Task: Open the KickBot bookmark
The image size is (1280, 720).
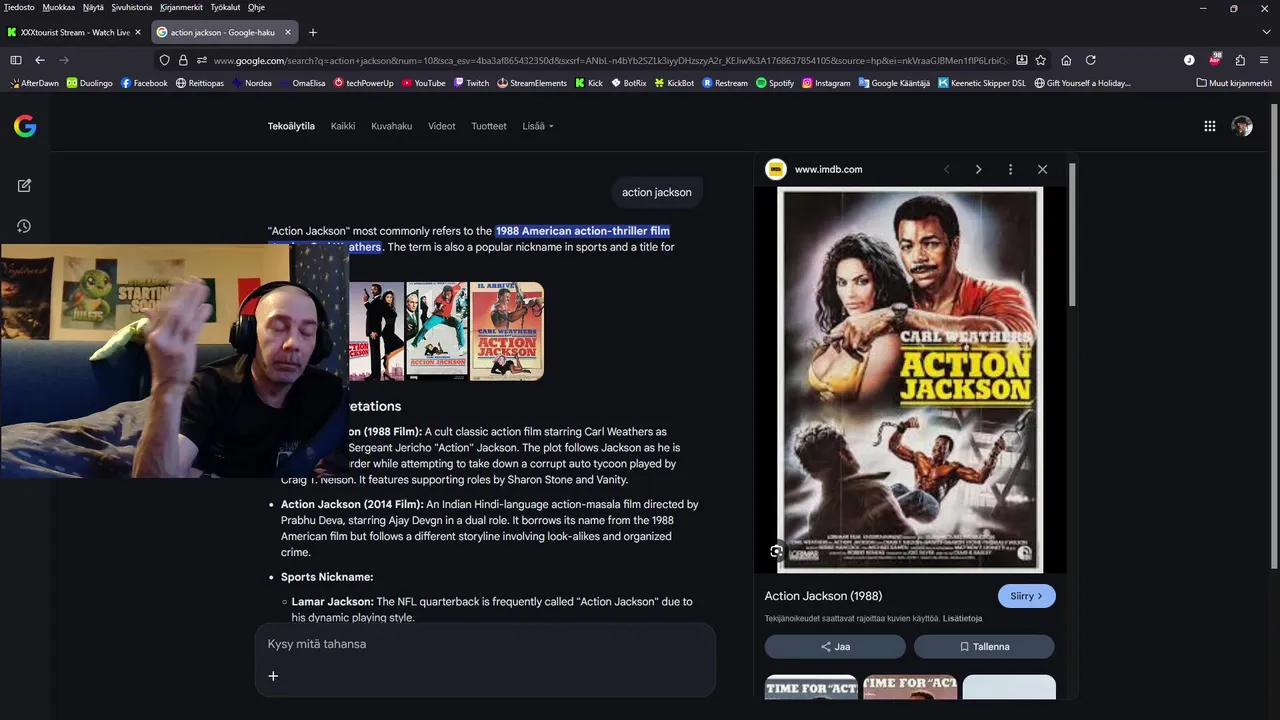Action: [x=674, y=83]
